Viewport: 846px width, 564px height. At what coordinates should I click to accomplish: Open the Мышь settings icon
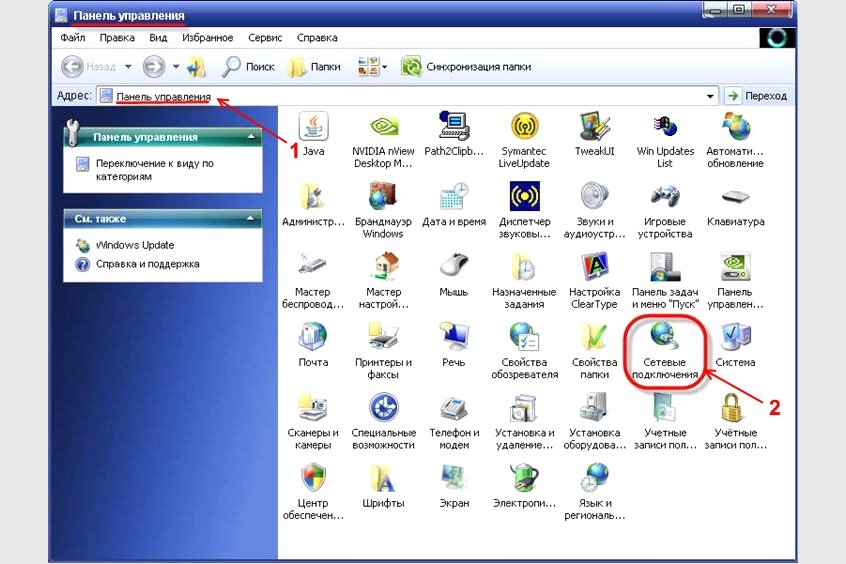point(454,267)
